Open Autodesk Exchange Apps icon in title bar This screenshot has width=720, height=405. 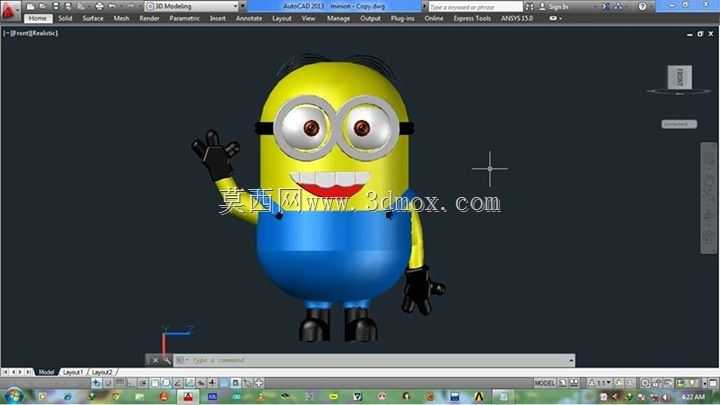(606, 6)
